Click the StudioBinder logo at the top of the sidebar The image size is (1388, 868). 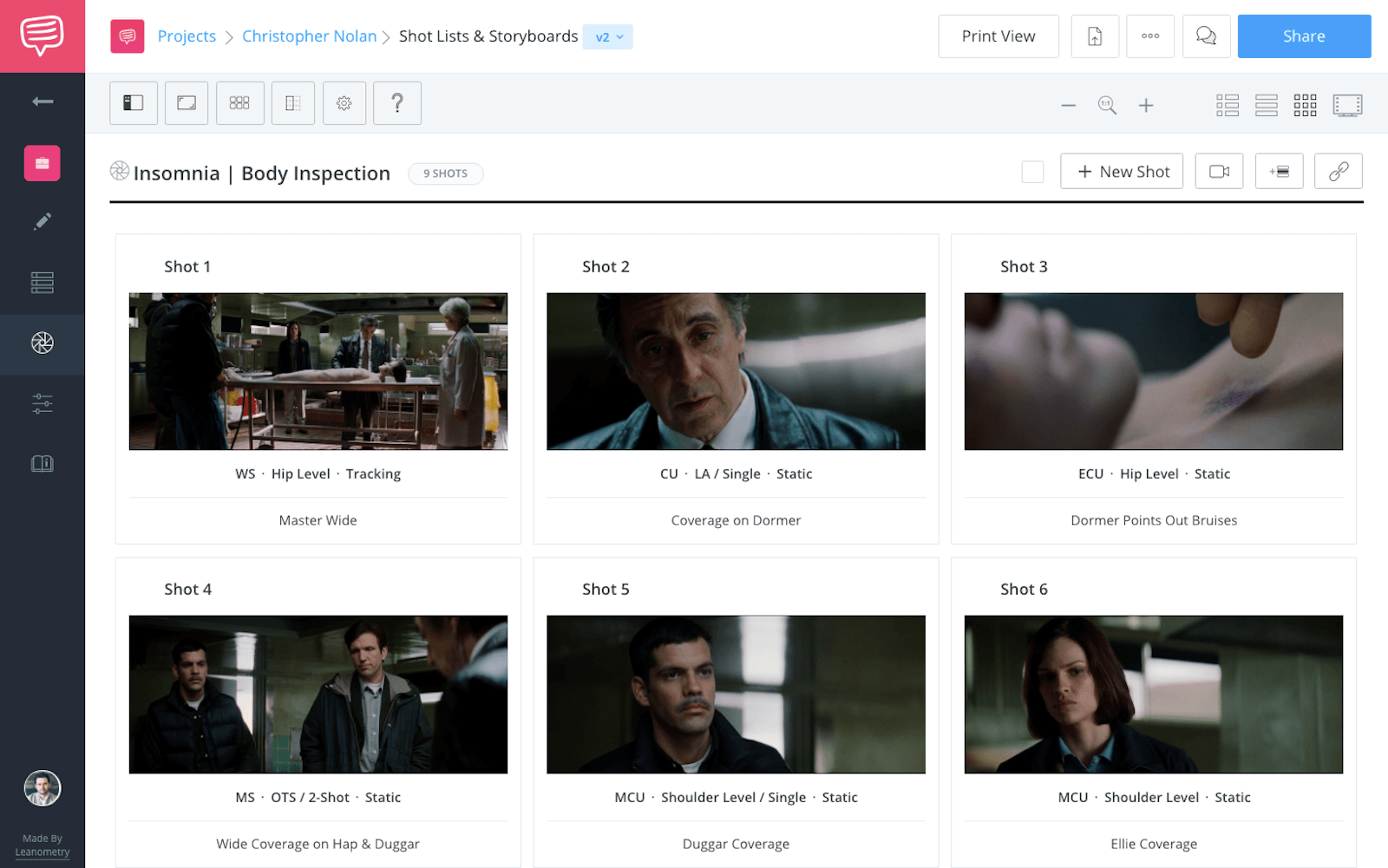pos(42,36)
